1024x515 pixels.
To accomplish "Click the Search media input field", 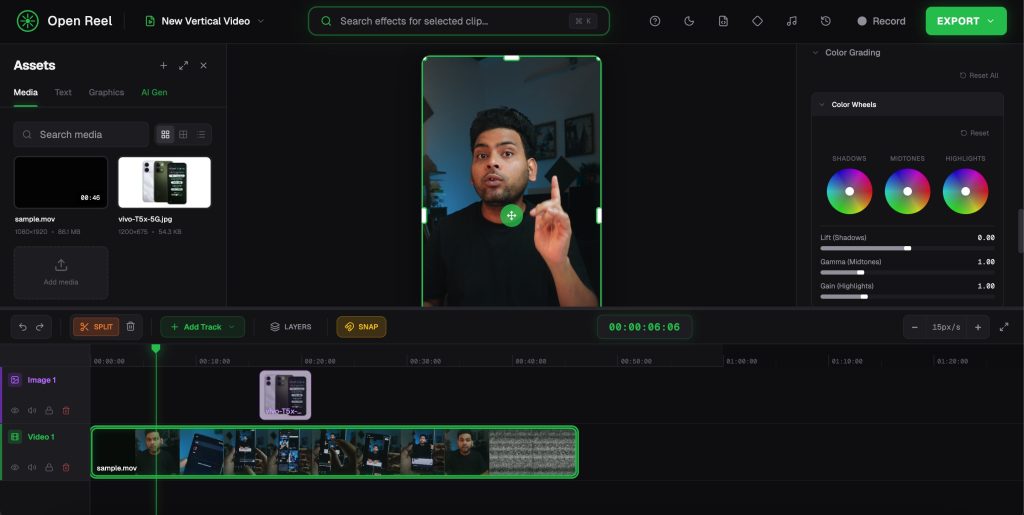I will point(81,134).
